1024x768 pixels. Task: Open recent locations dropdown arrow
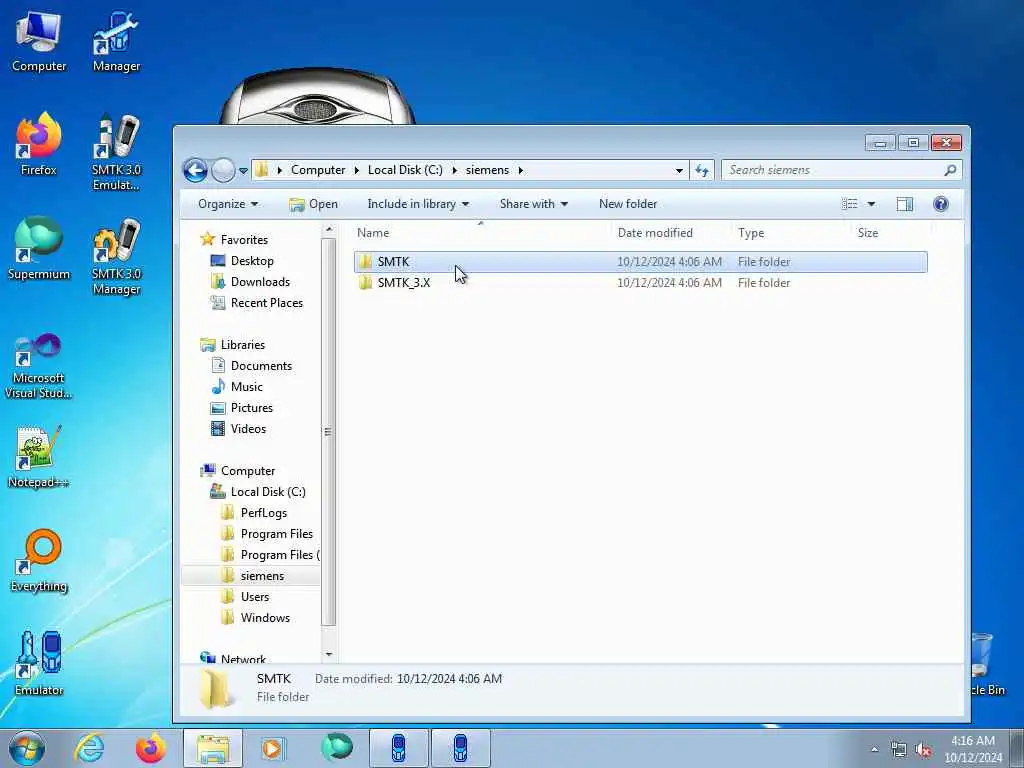click(x=243, y=171)
